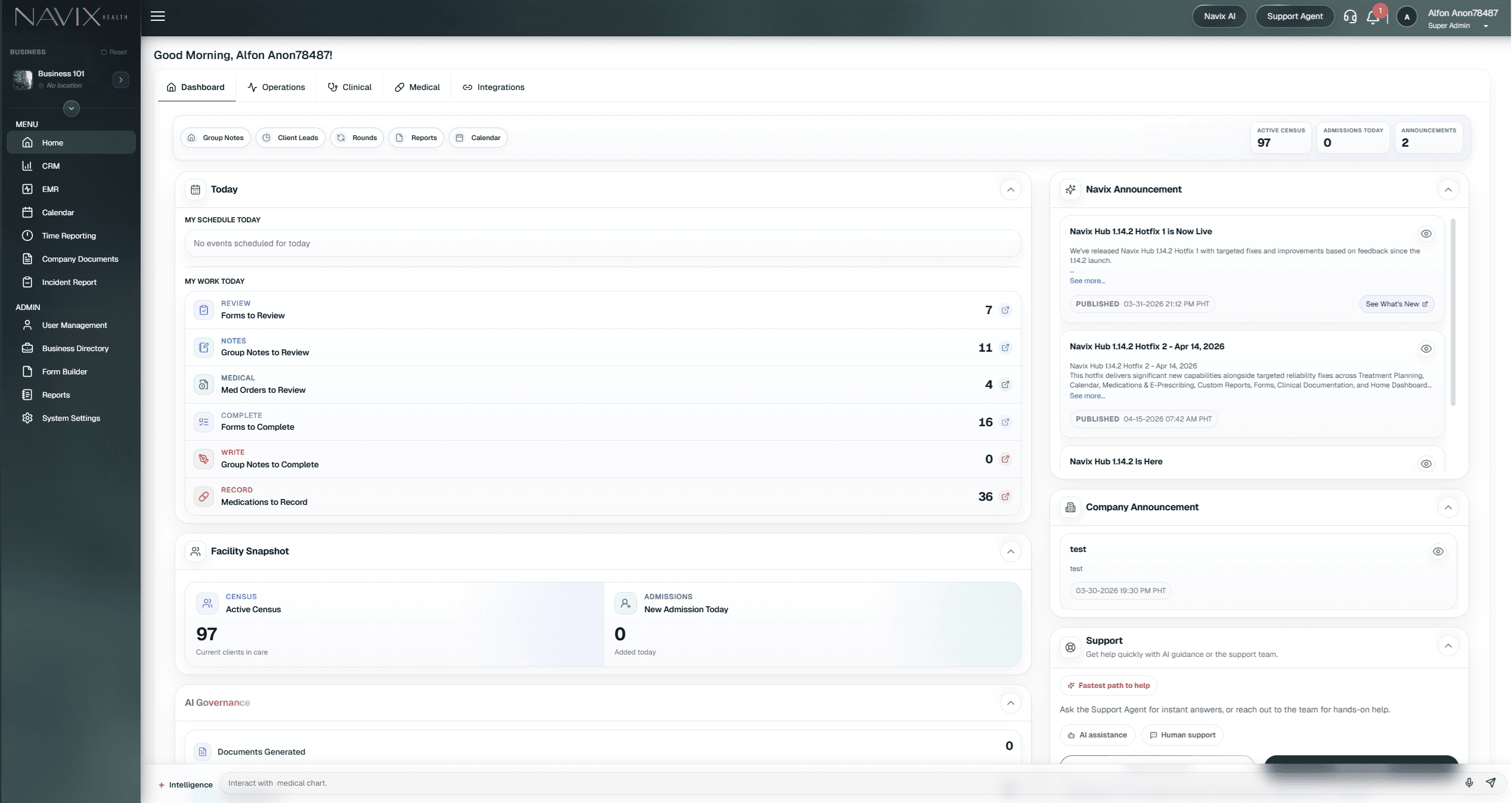The image size is (1512, 803).
Task: Open Company Documents from sidebar
Action: coord(71,259)
